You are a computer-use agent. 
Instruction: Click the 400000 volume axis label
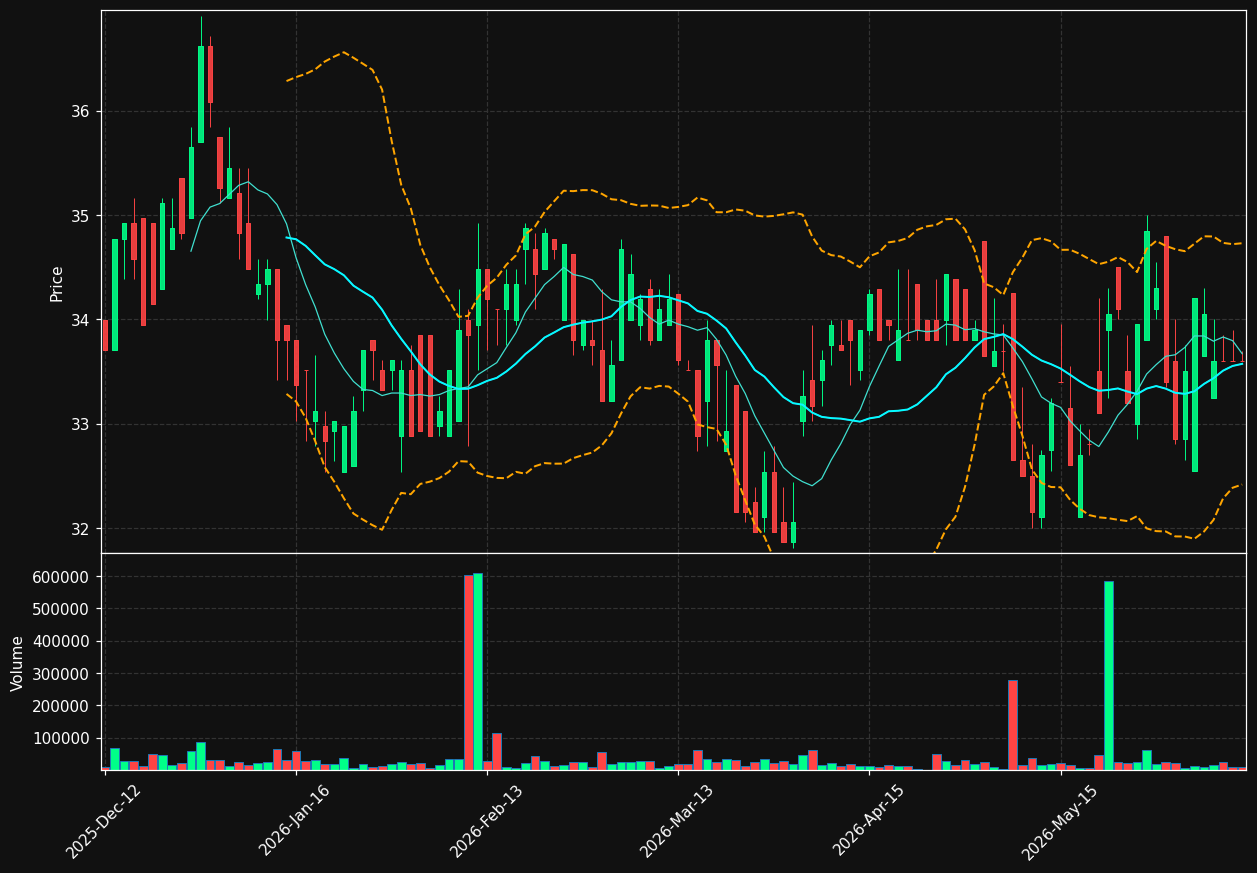(61, 642)
